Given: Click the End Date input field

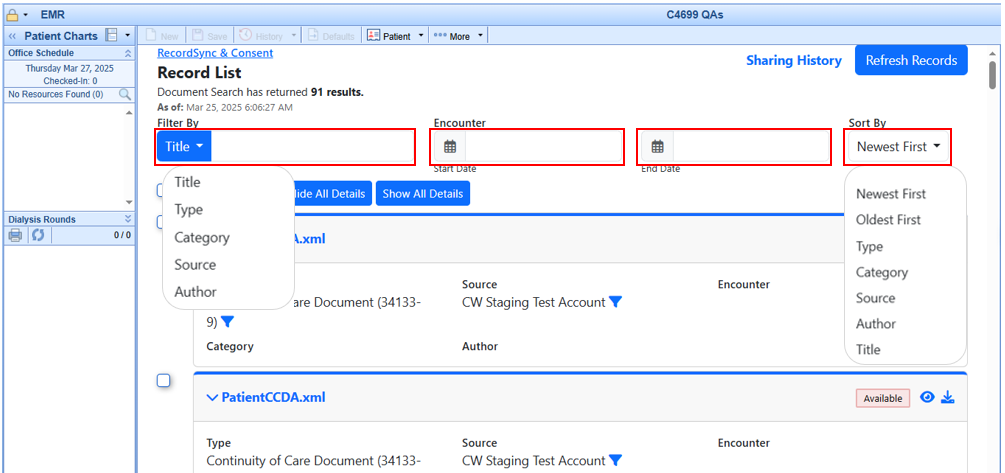Looking at the screenshot, I should [751, 147].
